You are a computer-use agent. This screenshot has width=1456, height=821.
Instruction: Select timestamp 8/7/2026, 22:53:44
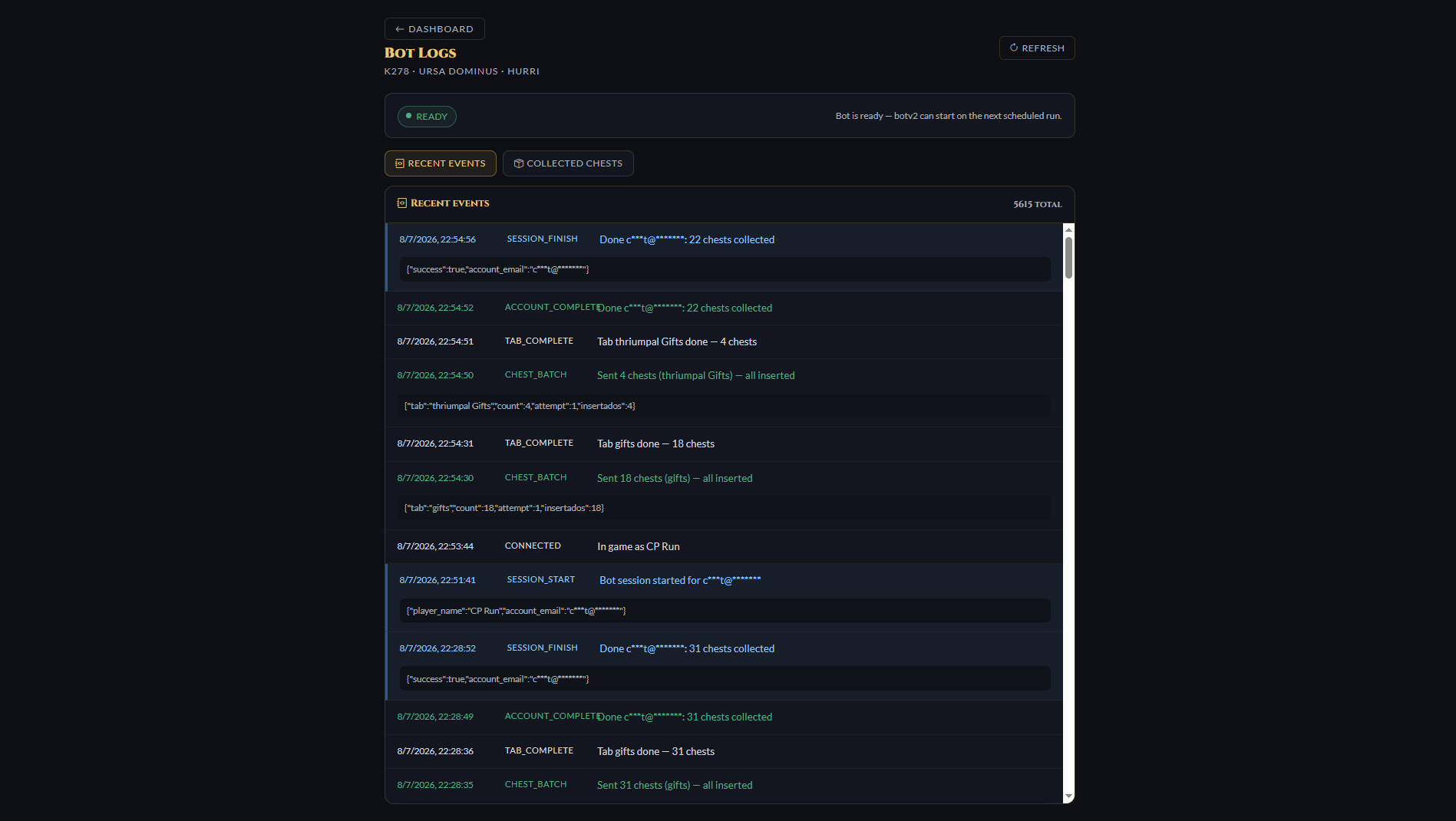click(x=435, y=546)
